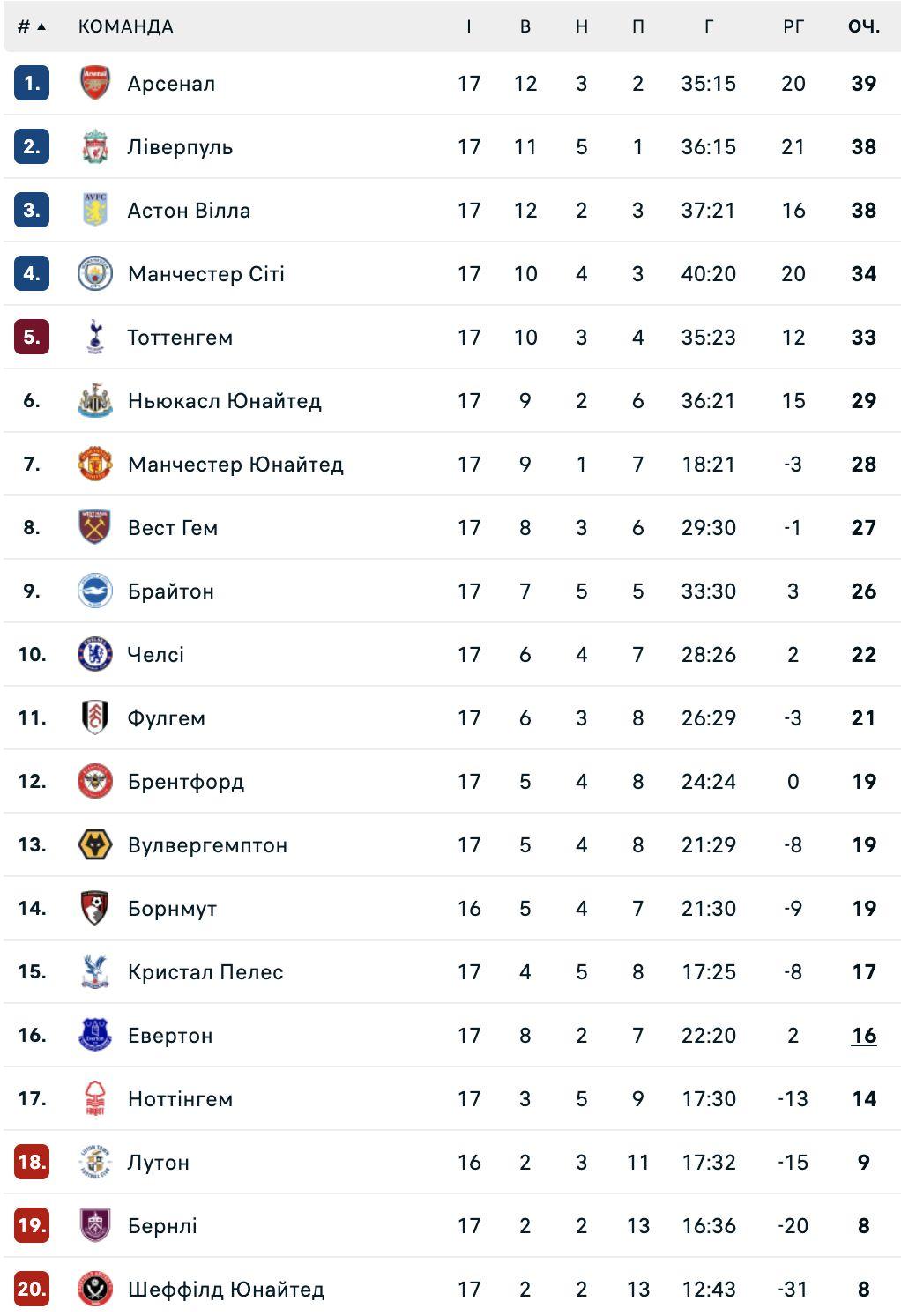Click the Newcastle United crest icon
901x1316 pixels.
click(x=94, y=401)
